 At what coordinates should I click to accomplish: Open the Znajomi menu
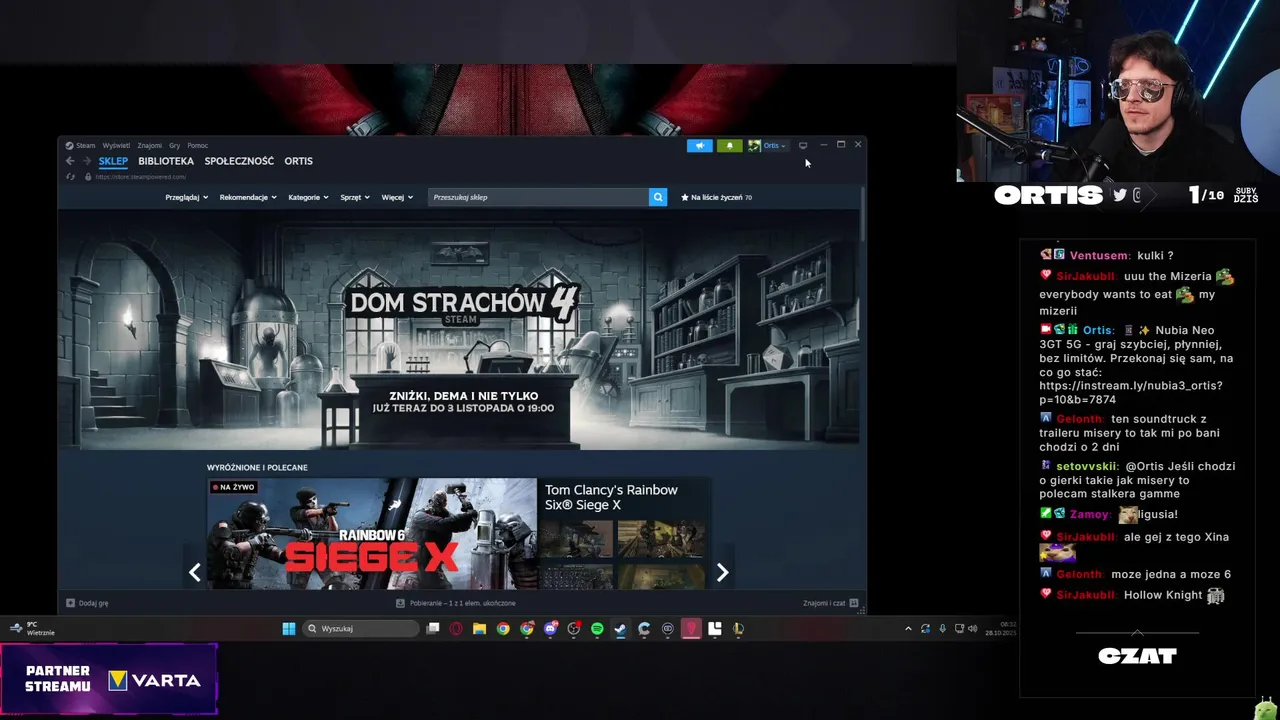tap(150, 145)
